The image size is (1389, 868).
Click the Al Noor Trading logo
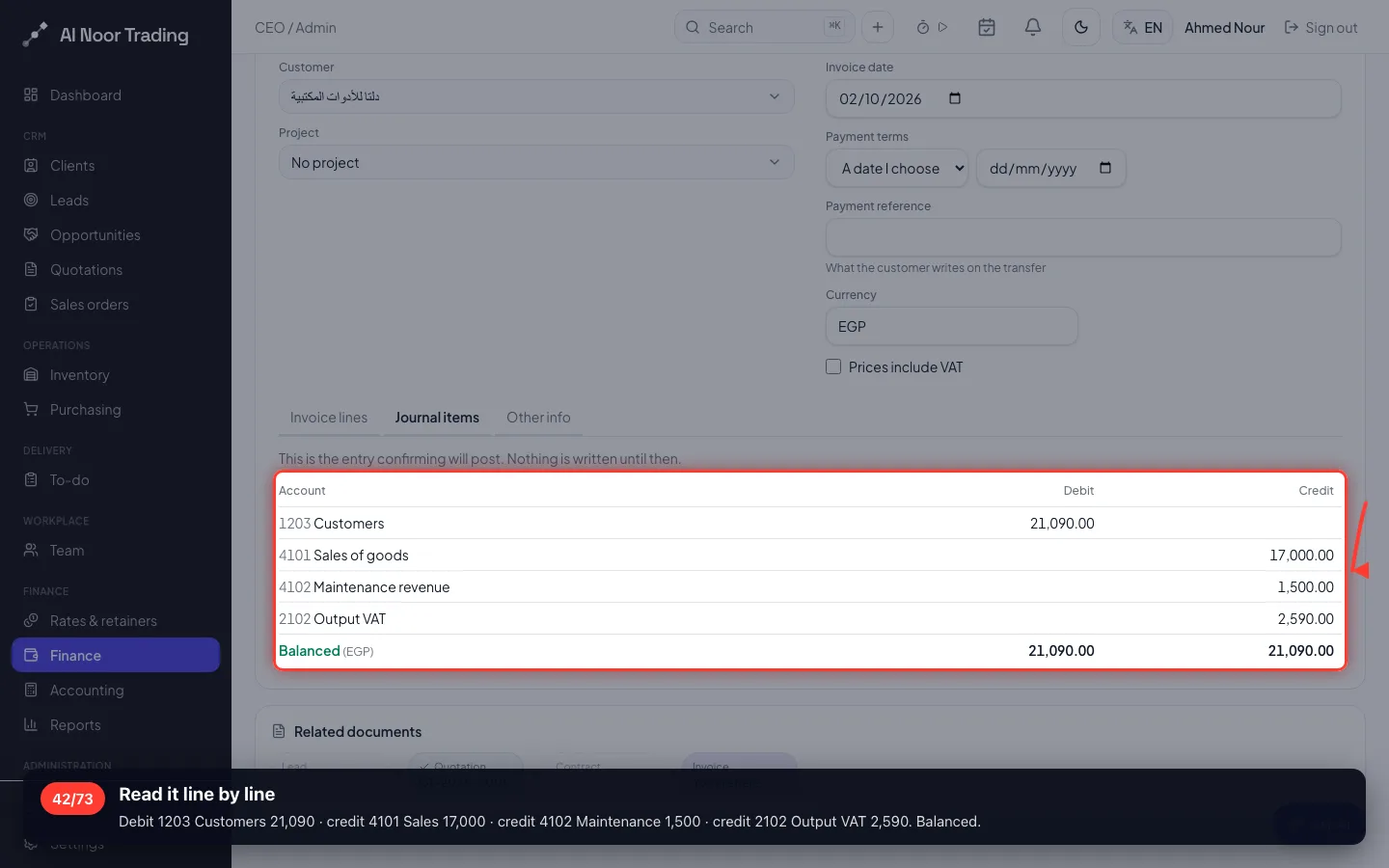tap(106, 35)
